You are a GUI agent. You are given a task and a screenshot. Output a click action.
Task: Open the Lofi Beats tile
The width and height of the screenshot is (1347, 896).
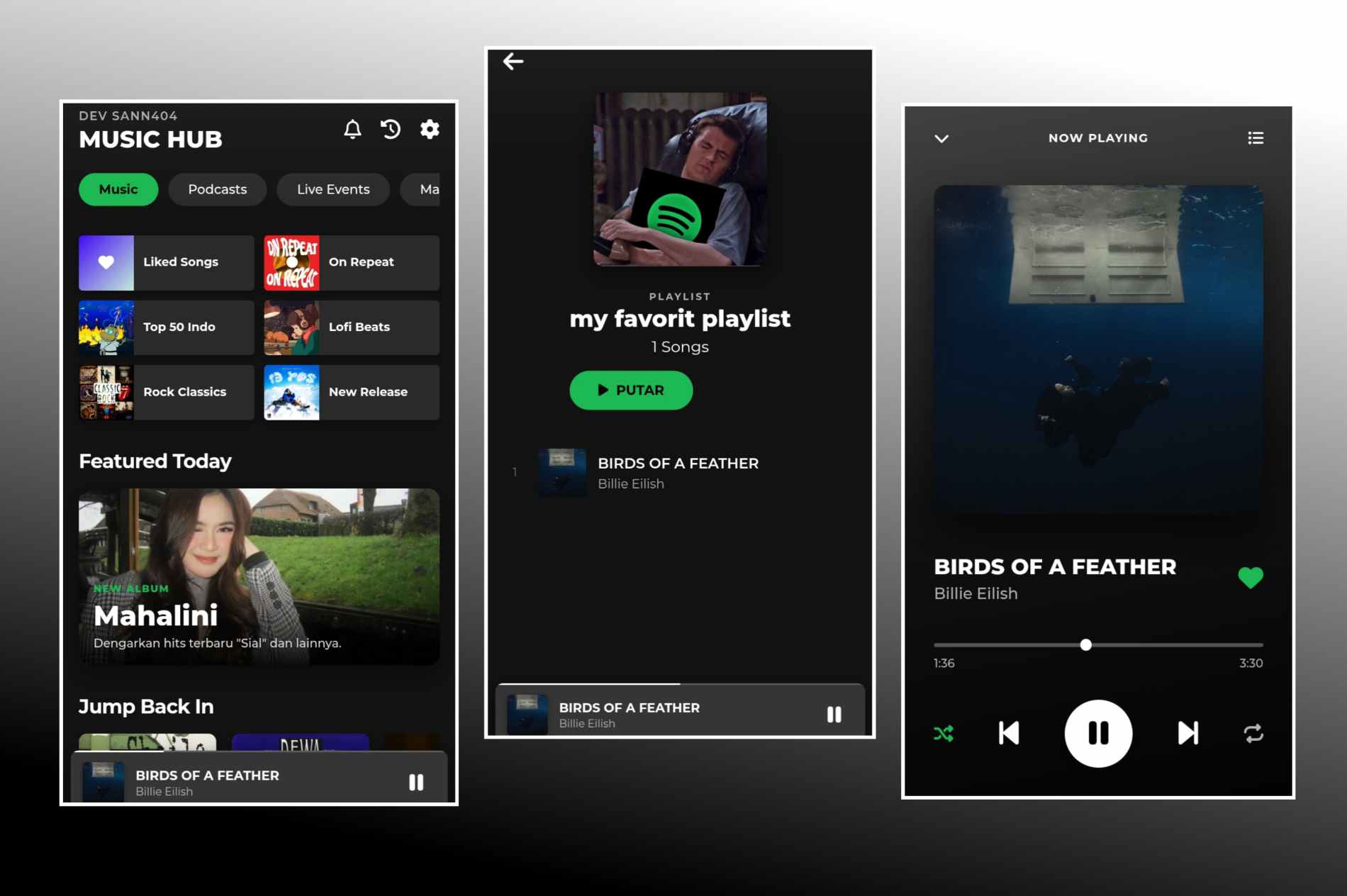point(352,327)
